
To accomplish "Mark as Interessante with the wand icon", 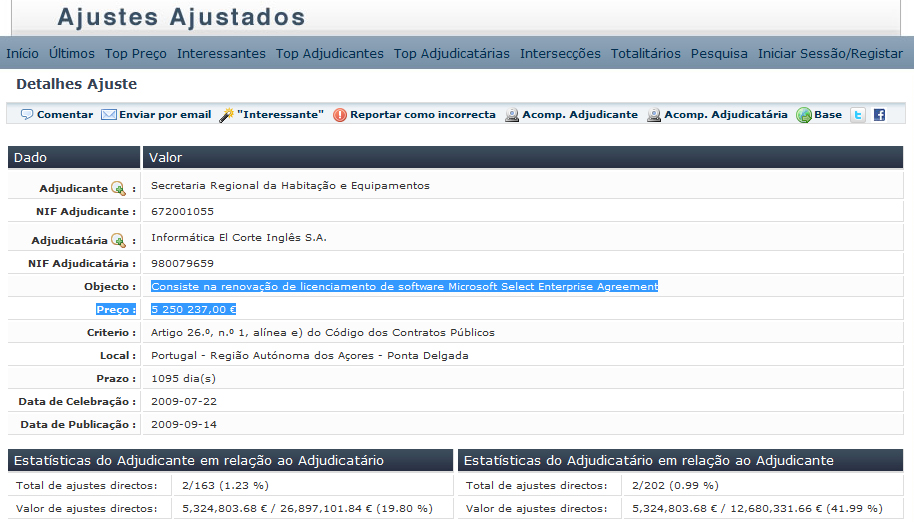I will click(x=227, y=115).
